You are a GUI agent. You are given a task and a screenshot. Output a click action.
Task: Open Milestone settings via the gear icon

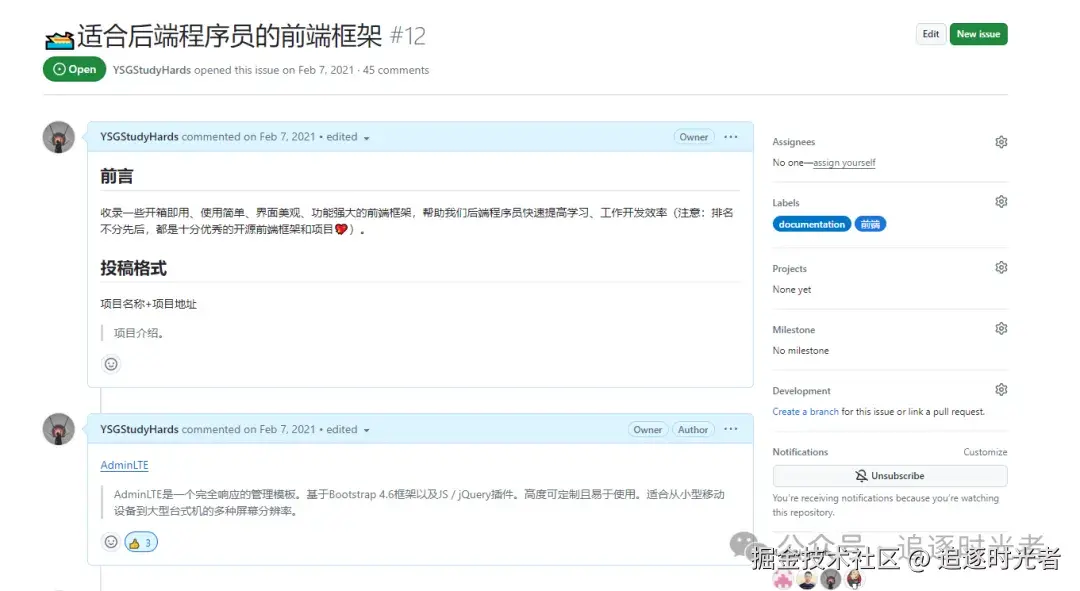[x=1001, y=328]
